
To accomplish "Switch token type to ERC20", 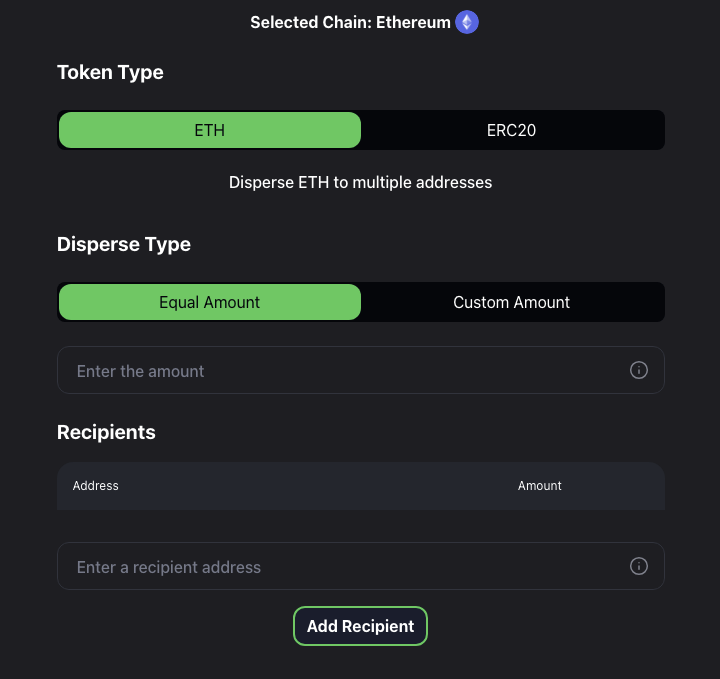I will (x=512, y=130).
